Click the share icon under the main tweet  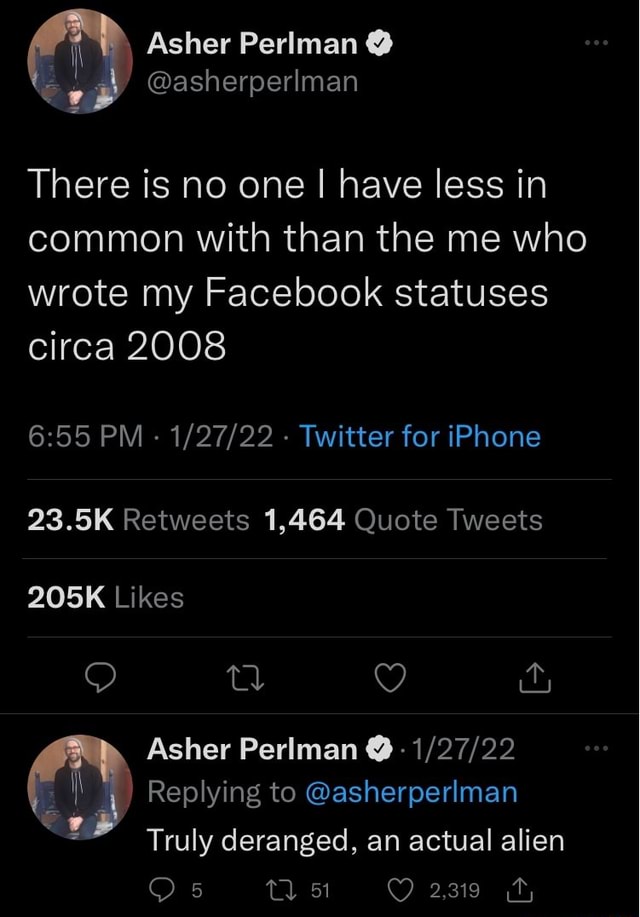coord(534,677)
